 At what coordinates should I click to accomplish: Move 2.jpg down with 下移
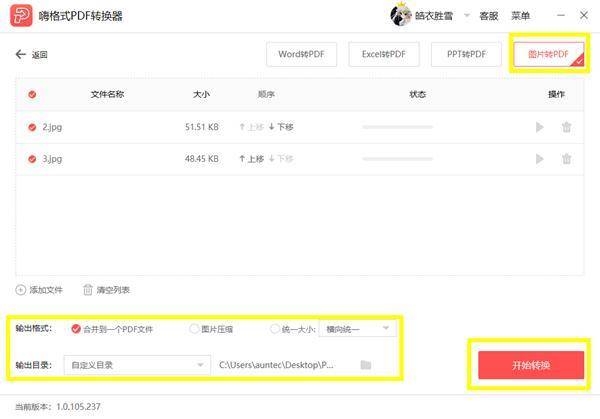pos(281,127)
